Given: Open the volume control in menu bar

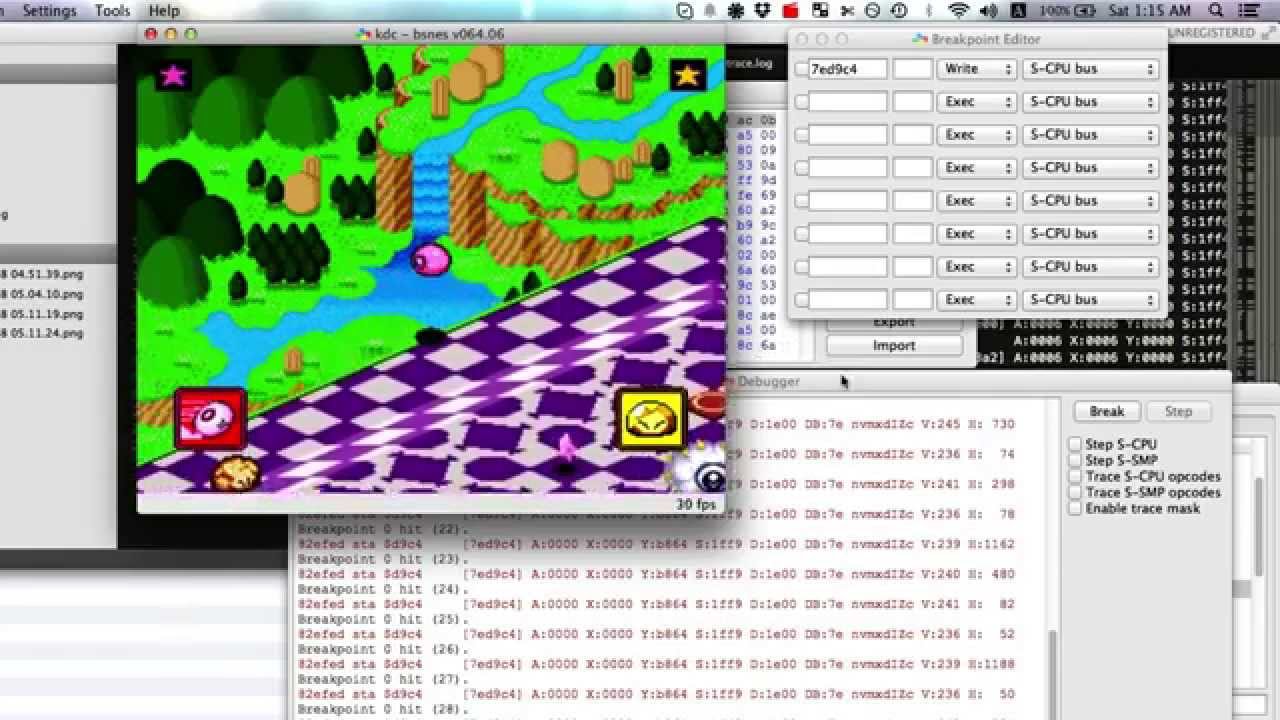Looking at the screenshot, I should coord(988,11).
